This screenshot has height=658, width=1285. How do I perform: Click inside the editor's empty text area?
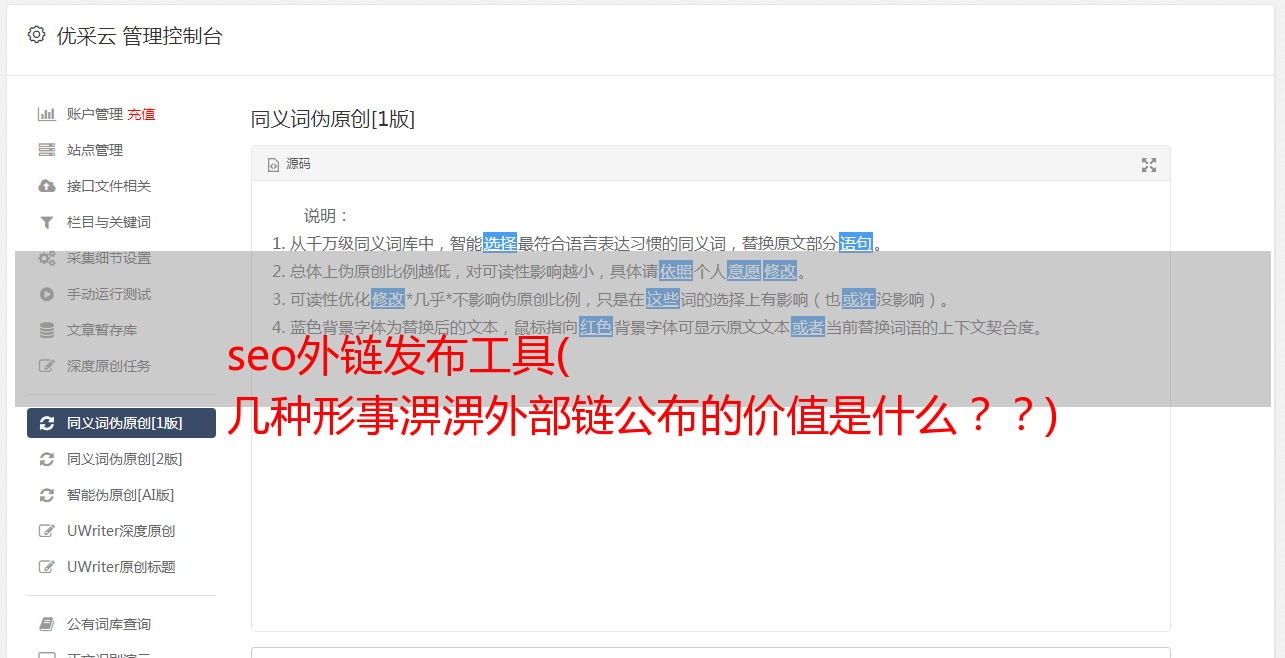[710, 520]
